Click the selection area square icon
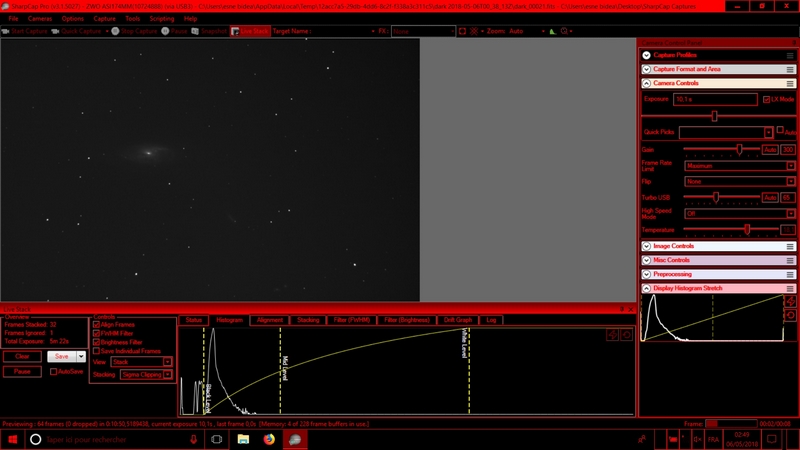The height and width of the screenshot is (450, 800). pyautogui.click(x=462, y=31)
